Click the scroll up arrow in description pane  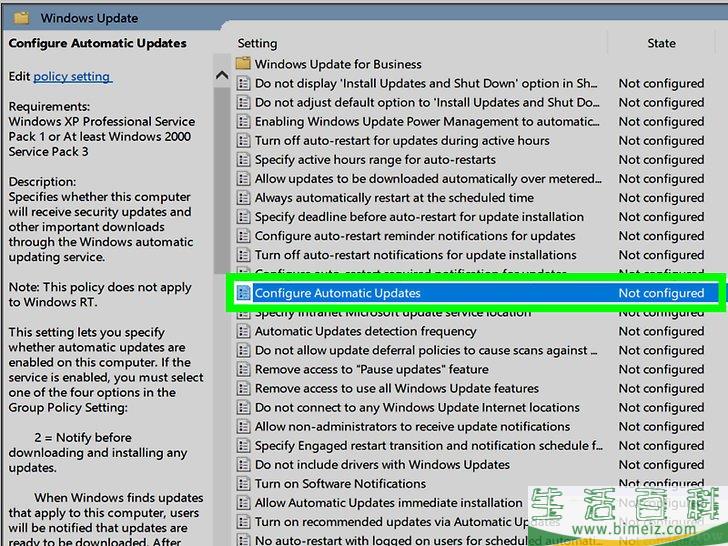coord(222,75)
